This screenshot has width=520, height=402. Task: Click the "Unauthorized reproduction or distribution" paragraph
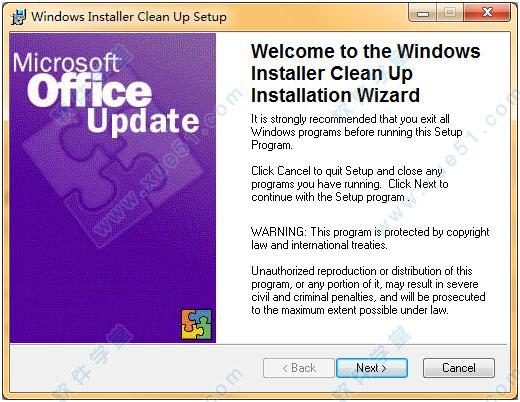368,290
